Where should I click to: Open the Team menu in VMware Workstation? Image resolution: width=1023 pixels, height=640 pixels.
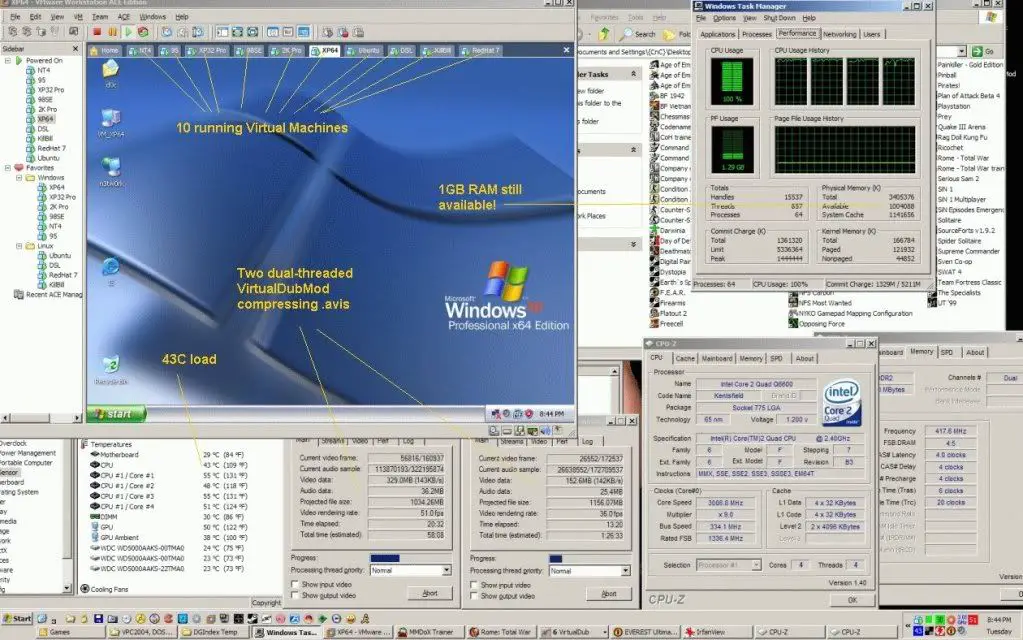[x=100, y=16]
